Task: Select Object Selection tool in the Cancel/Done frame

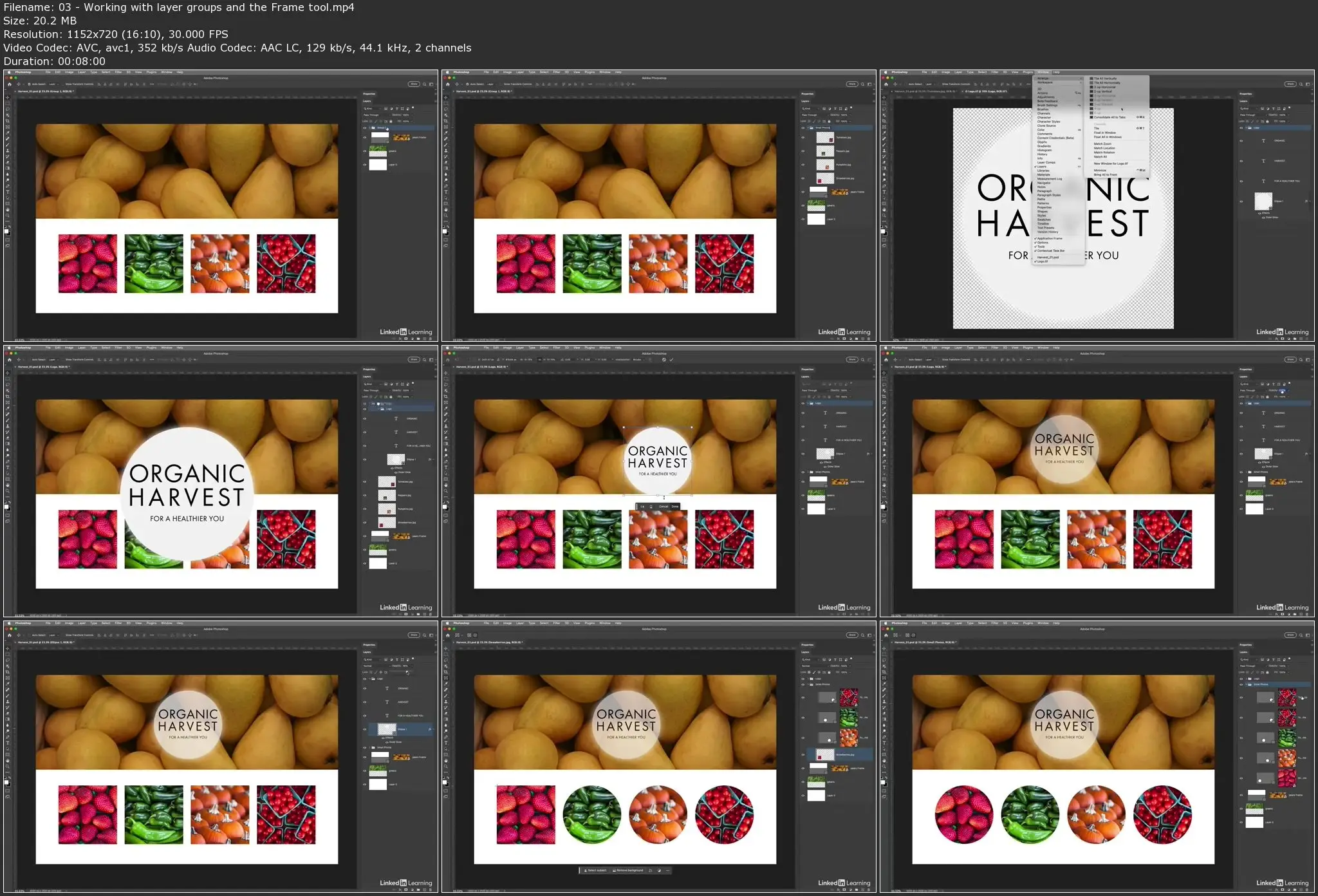Action: point(446,391)
